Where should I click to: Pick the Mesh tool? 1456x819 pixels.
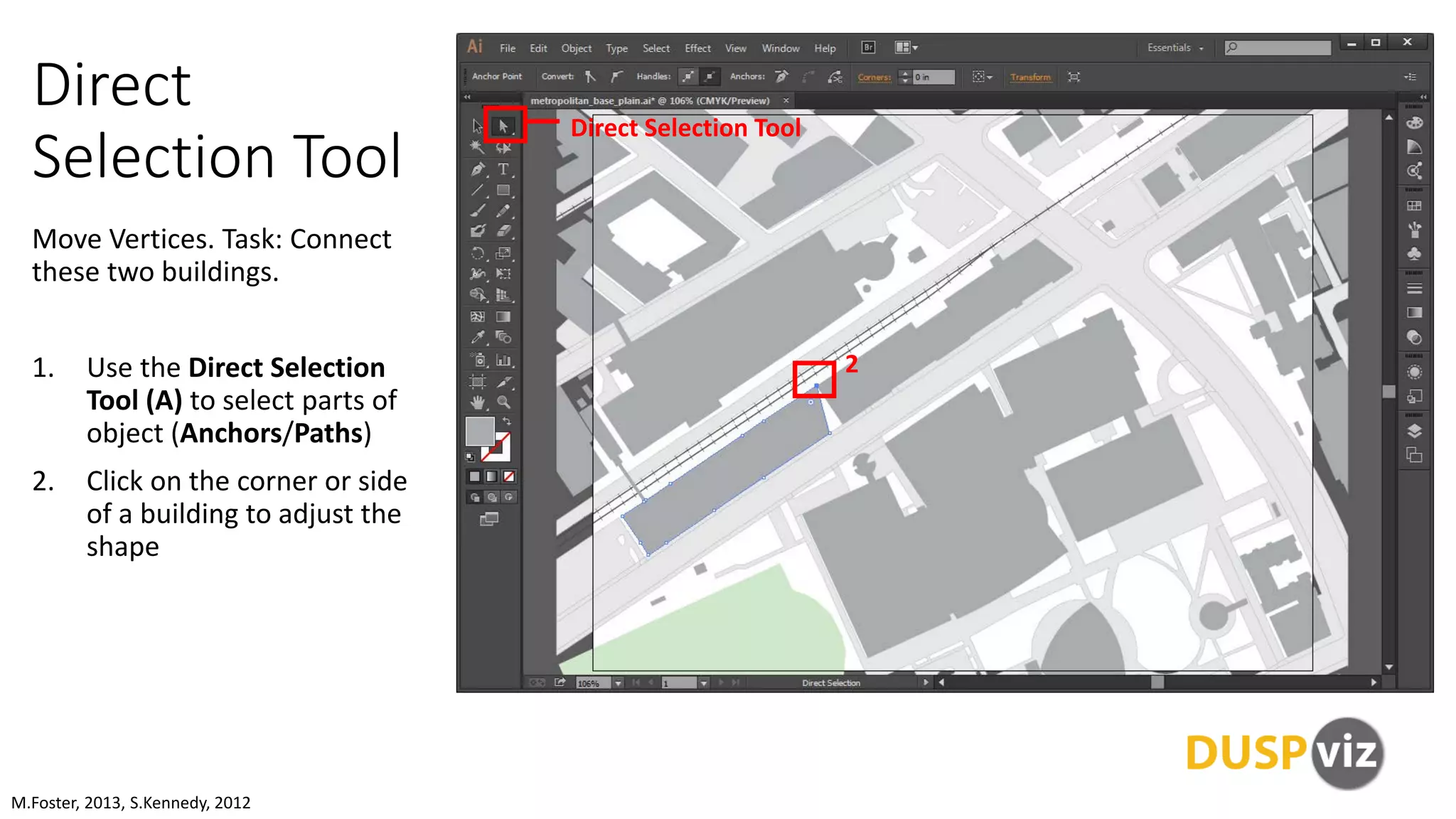point(478,316)
